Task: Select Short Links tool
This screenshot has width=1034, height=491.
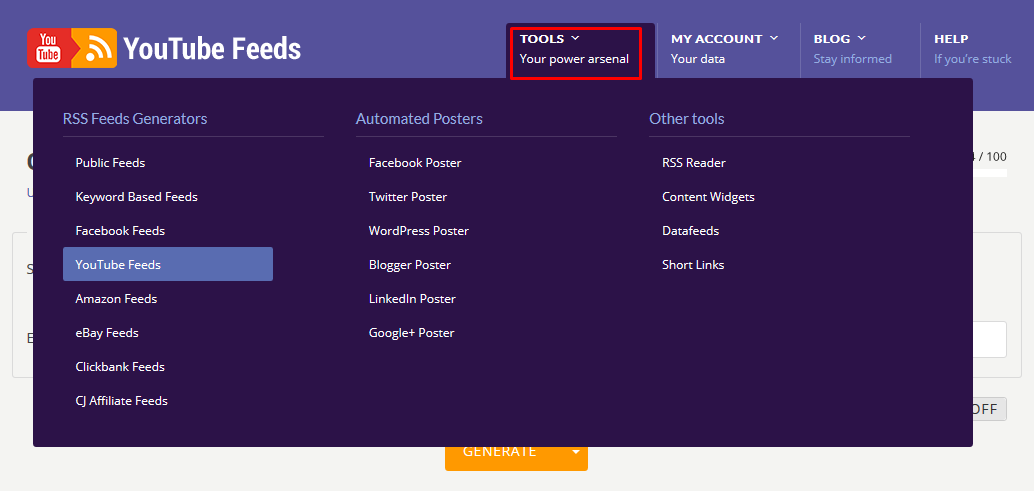Action: 693,265
